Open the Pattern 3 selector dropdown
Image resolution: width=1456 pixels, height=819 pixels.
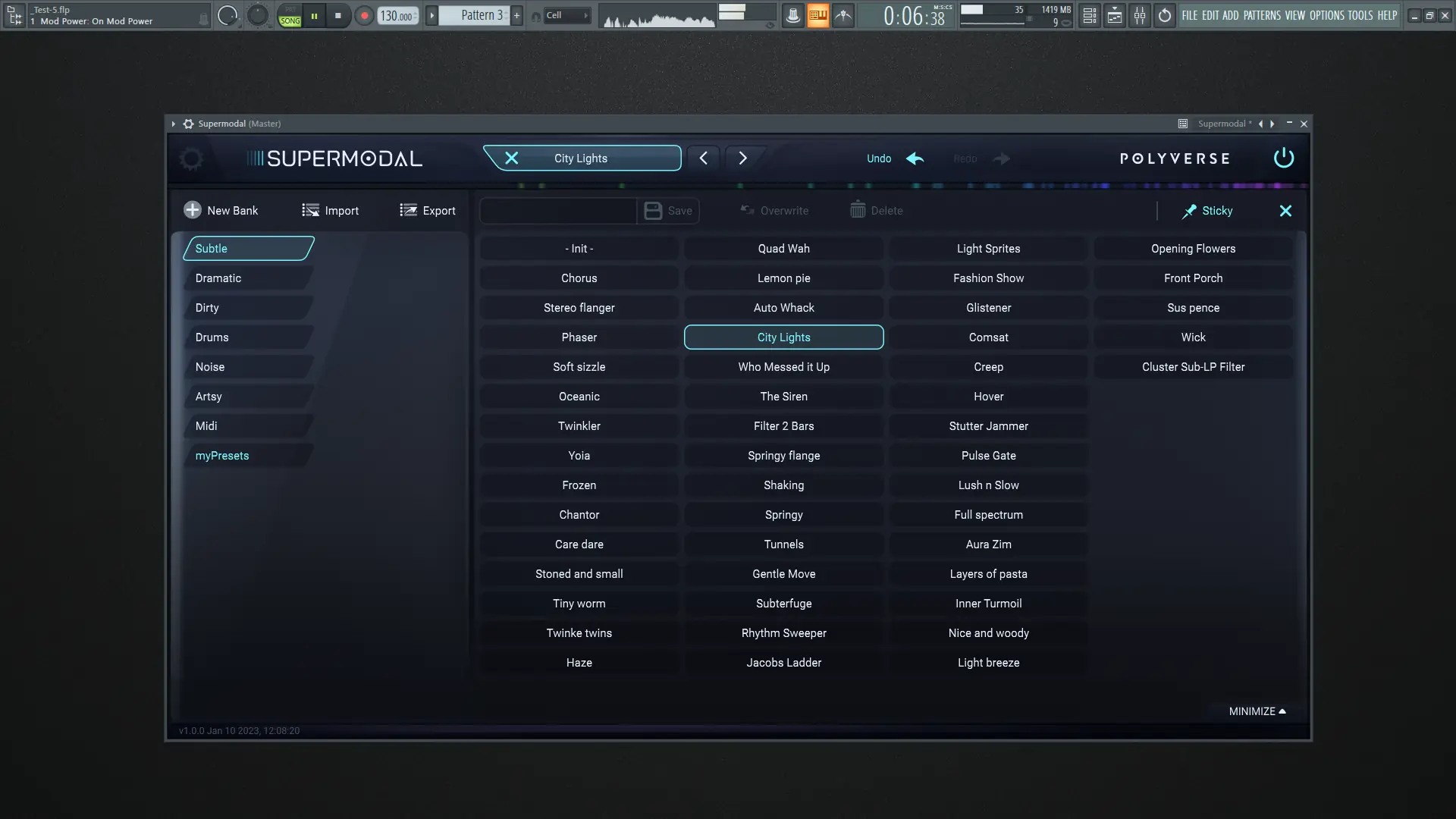(x=479, y=15)
